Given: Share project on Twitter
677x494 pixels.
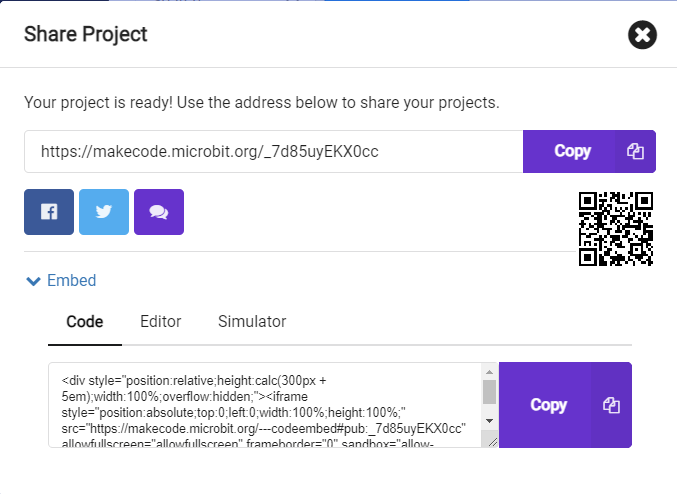Looking at the screenshot, I should (104, 212).
